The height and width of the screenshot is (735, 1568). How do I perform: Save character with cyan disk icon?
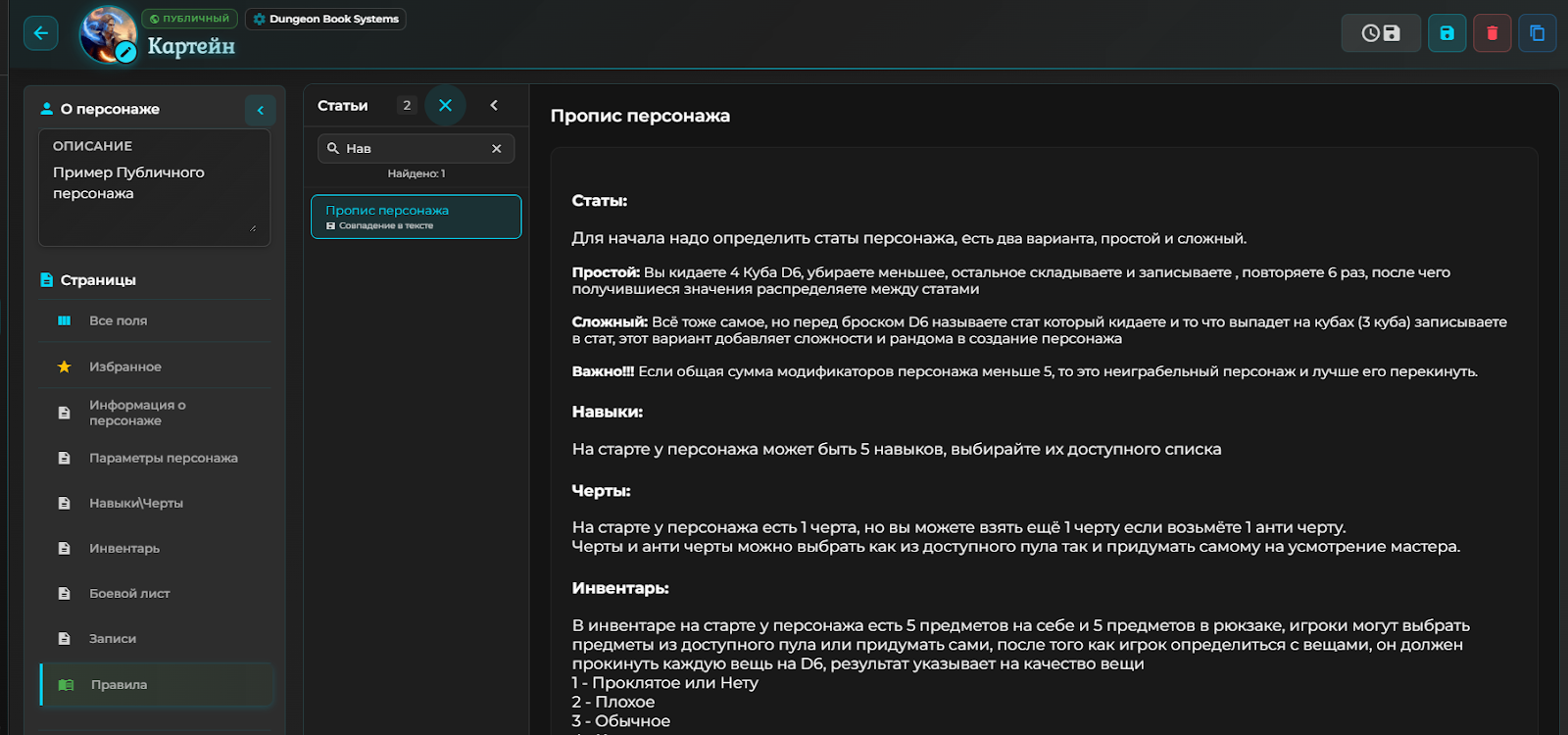pyautogui.click(x=1446, y=33)
